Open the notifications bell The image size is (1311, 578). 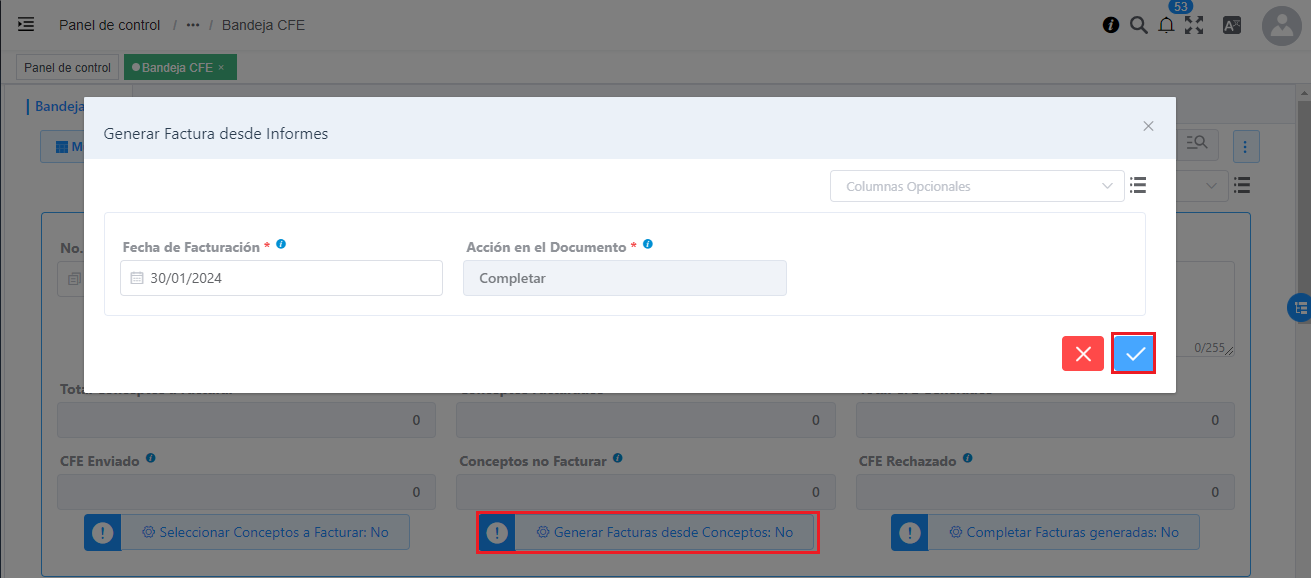click(x=1166, y=26)
